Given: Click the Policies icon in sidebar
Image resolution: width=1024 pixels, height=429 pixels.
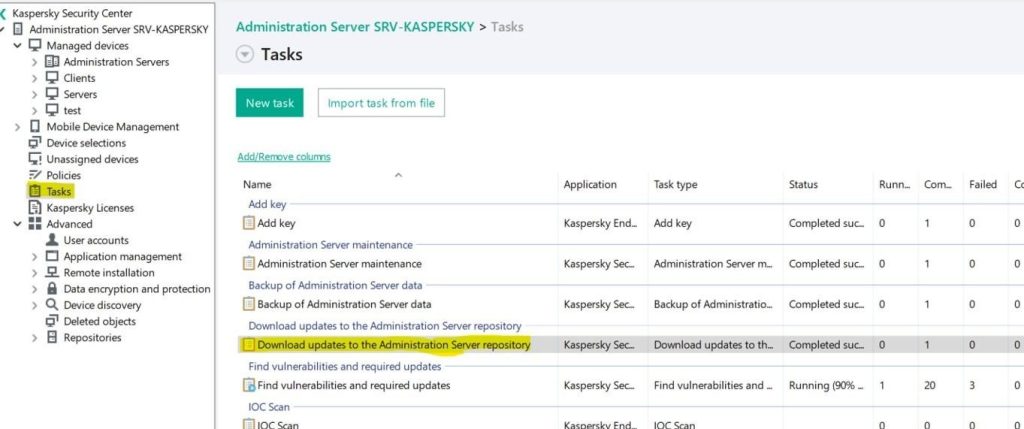Looking at the screenshot, I should 35,175.
